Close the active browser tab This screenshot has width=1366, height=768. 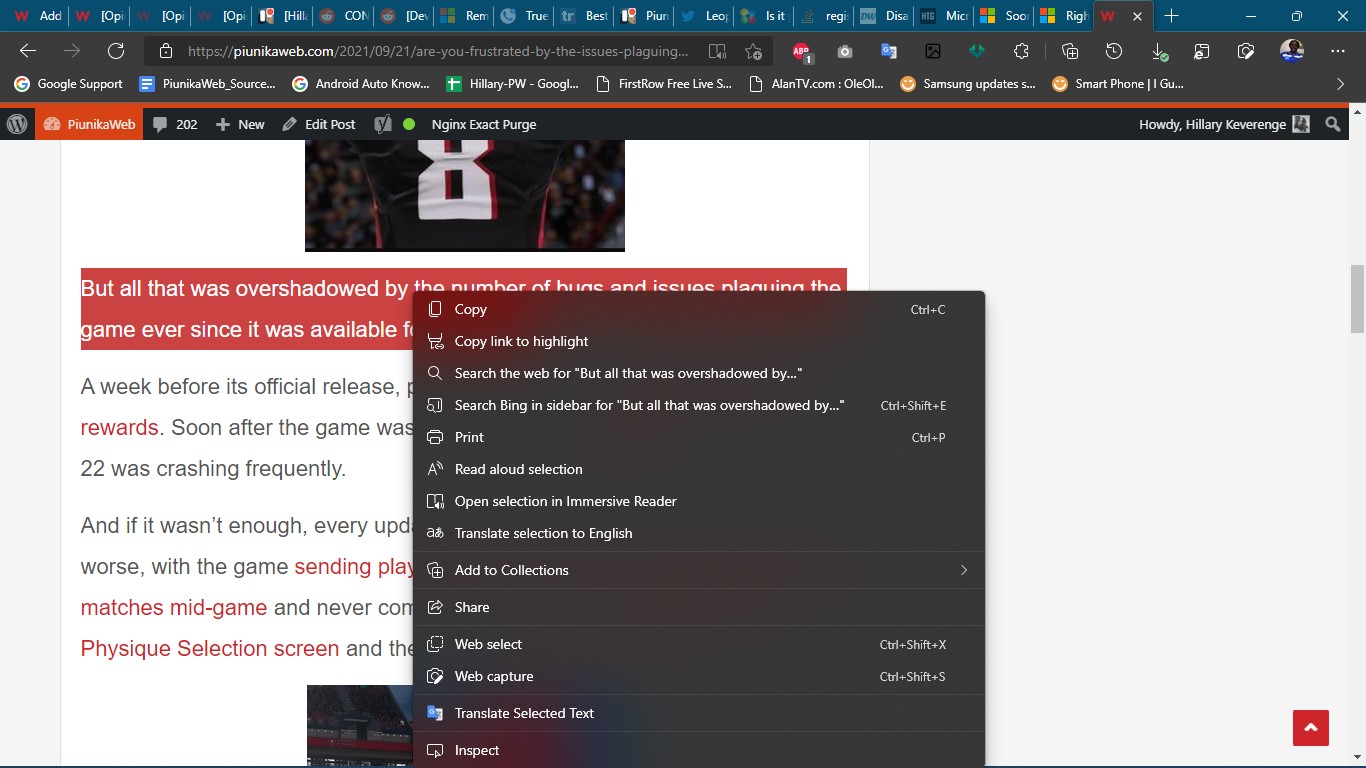click(x=1137, y=16)
